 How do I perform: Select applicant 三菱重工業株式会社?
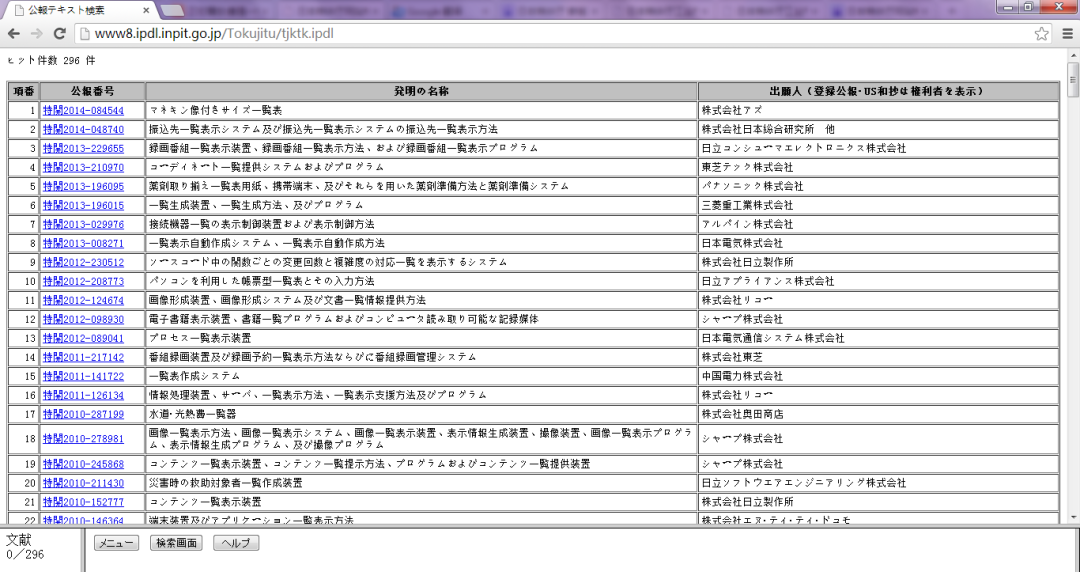747,205
